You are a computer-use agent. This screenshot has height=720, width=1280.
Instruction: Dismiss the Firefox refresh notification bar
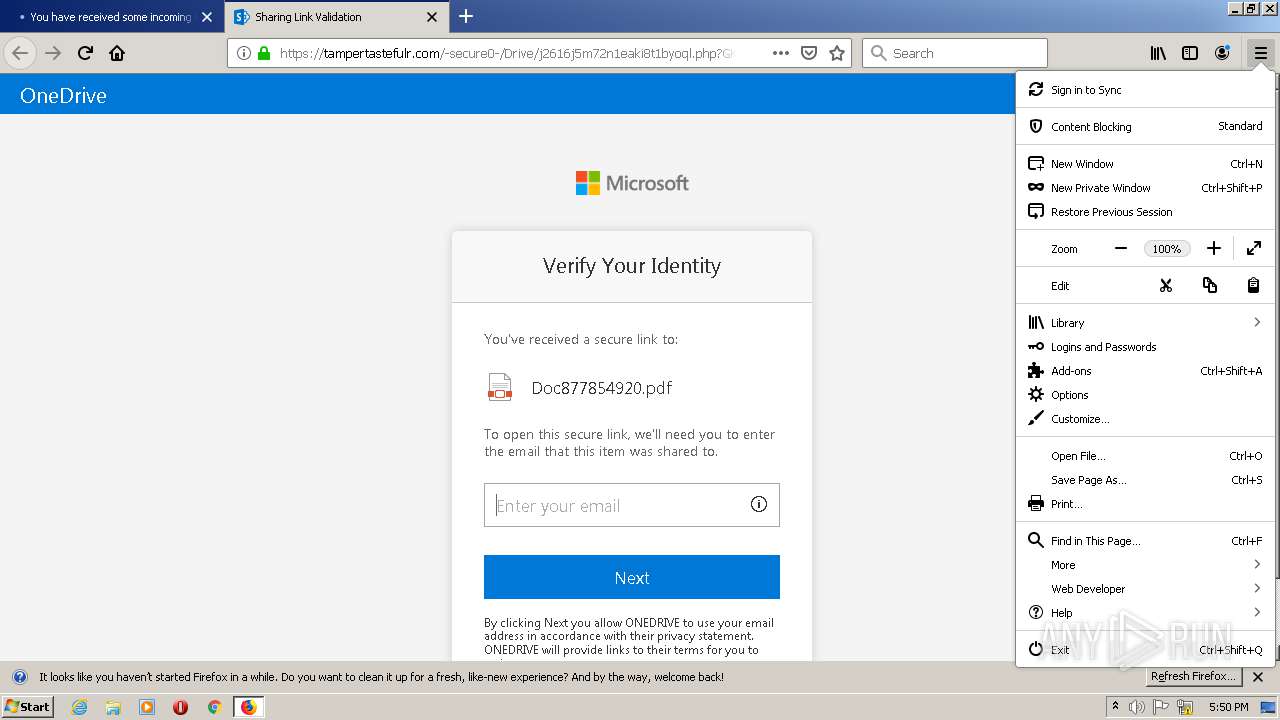pyautogui.click(x=1258, y=677)
